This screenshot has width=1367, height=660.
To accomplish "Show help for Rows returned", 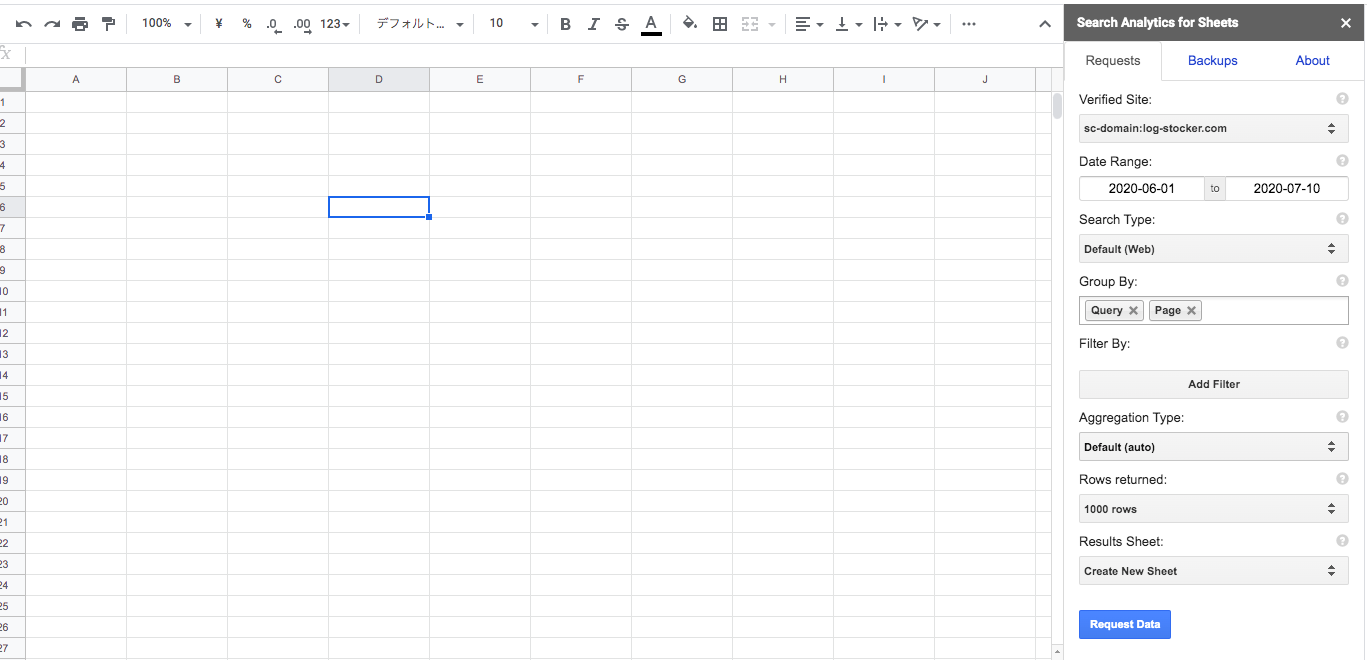I will tap(1343, 478).
